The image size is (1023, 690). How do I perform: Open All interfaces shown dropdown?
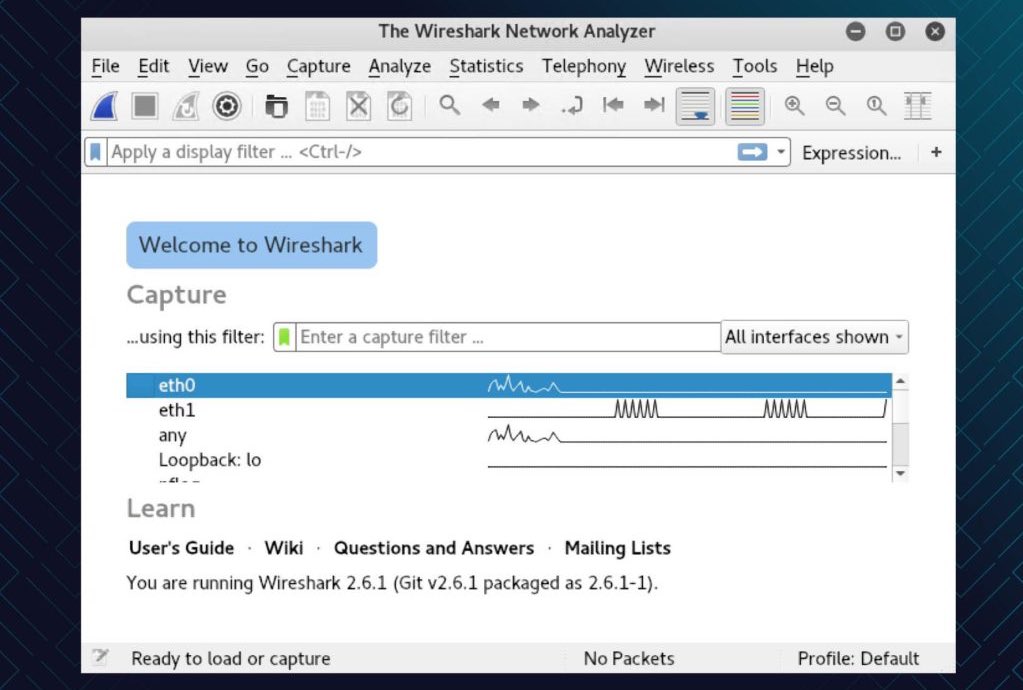(814, 337)
